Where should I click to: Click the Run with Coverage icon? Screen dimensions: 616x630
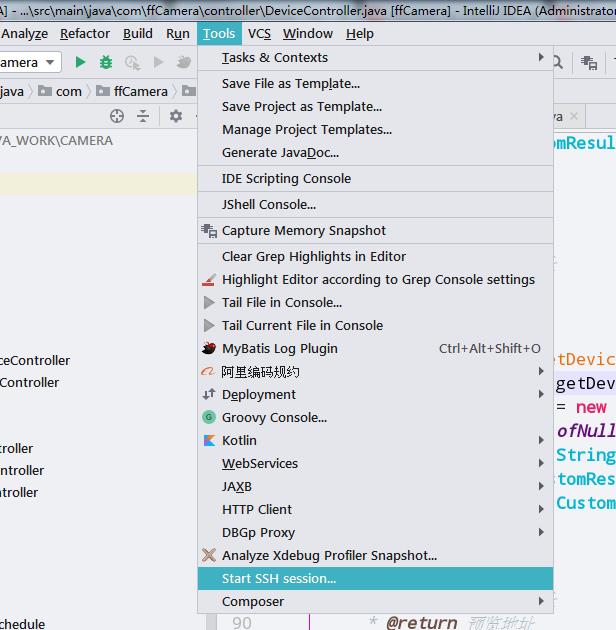pos(131,62)
